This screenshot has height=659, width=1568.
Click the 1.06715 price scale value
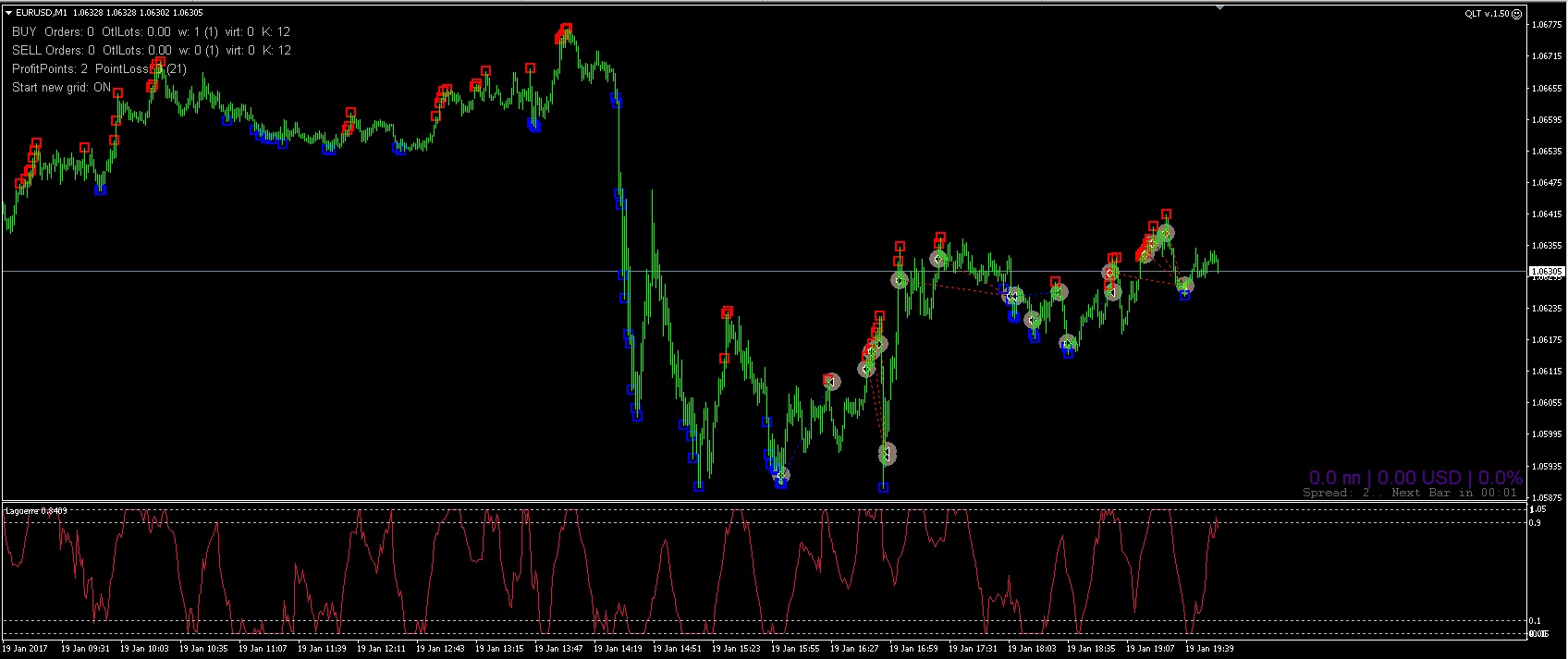(x=1547, y=56)
